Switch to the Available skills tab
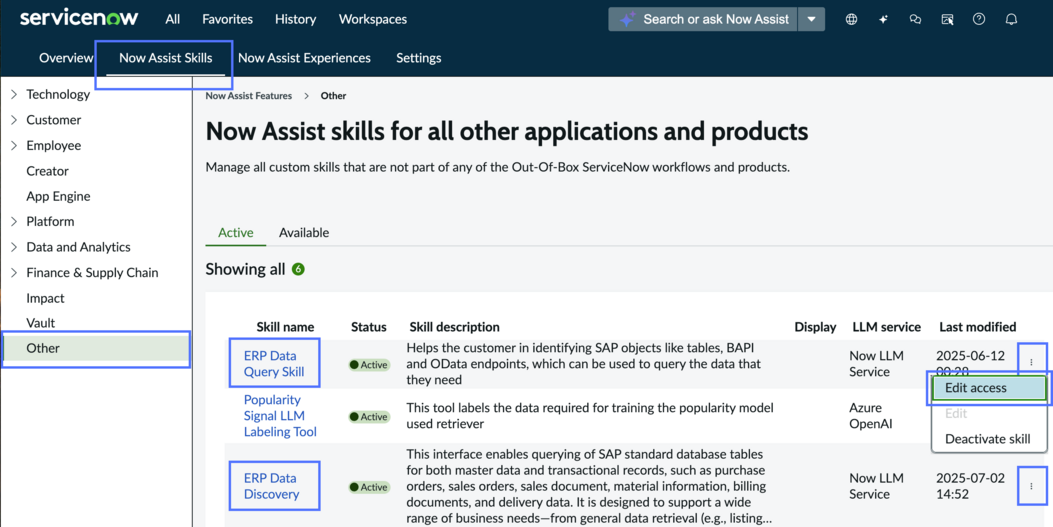Screen dimensions: 1053x527 click(x=304, y=233)
